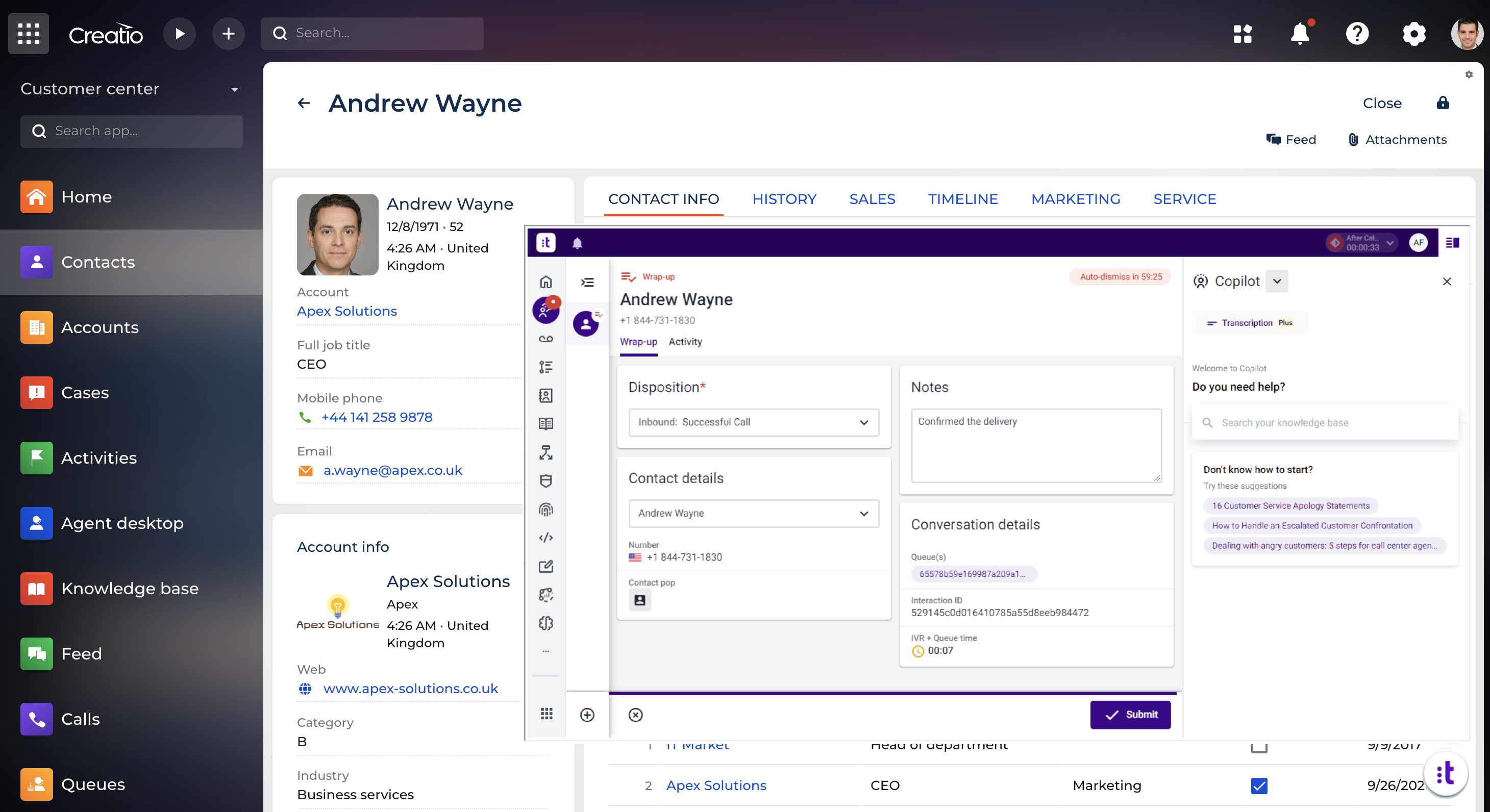Select the CONTACT INFO tab
The height and width of the screenshot is (812, 1490).
pos(663,199)
